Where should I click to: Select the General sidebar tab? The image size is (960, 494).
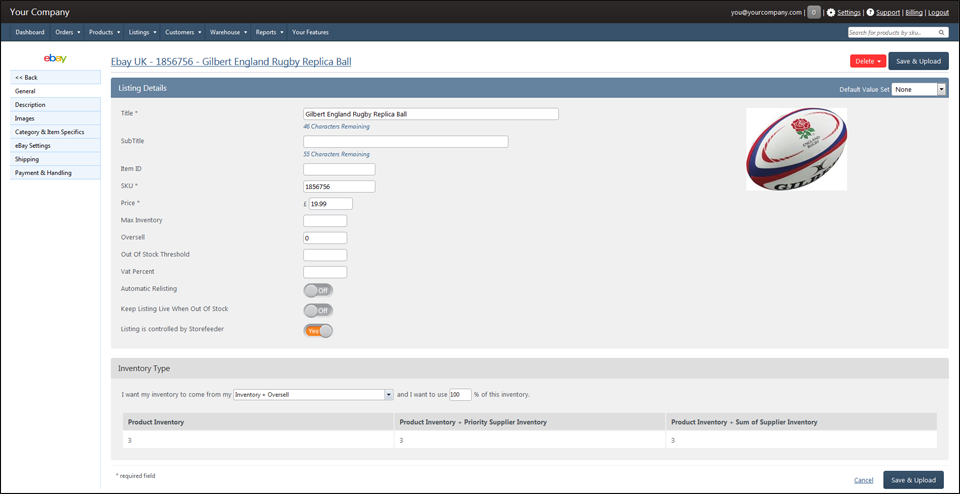[55, 91]
